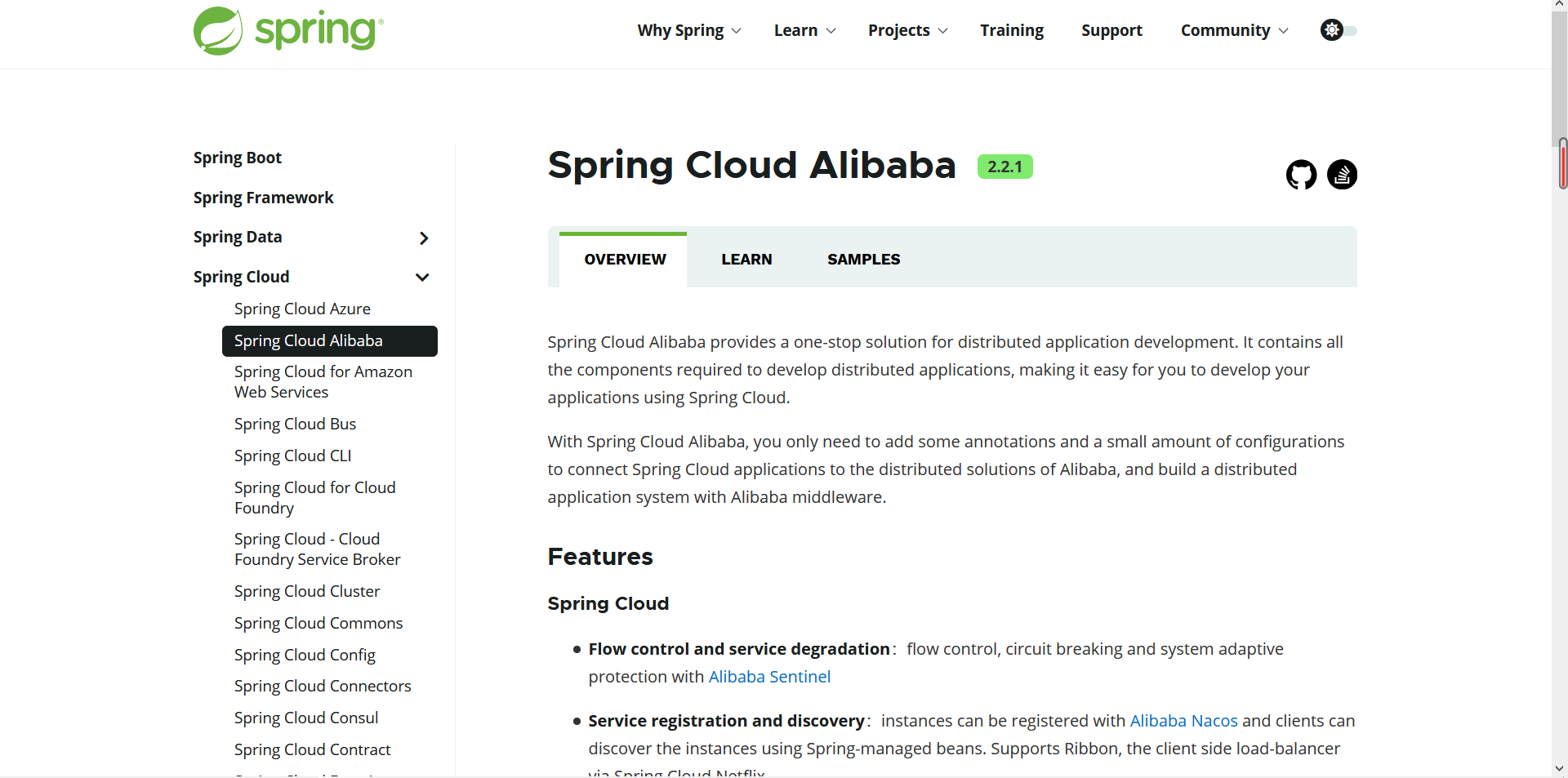Image resolution: width=1568 pixels, height=778 pixels.
Task: Open Spring Cloud CLI
Action: tap(292, 456)
